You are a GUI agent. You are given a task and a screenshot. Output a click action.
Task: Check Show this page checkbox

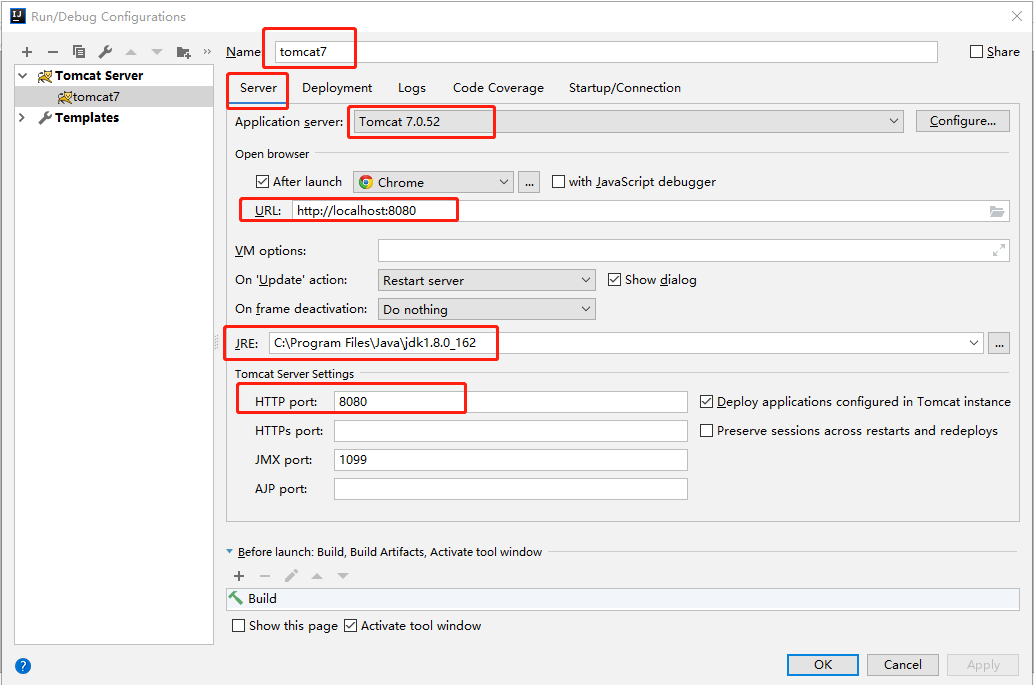pyautogui.click(x=239, y=626)
